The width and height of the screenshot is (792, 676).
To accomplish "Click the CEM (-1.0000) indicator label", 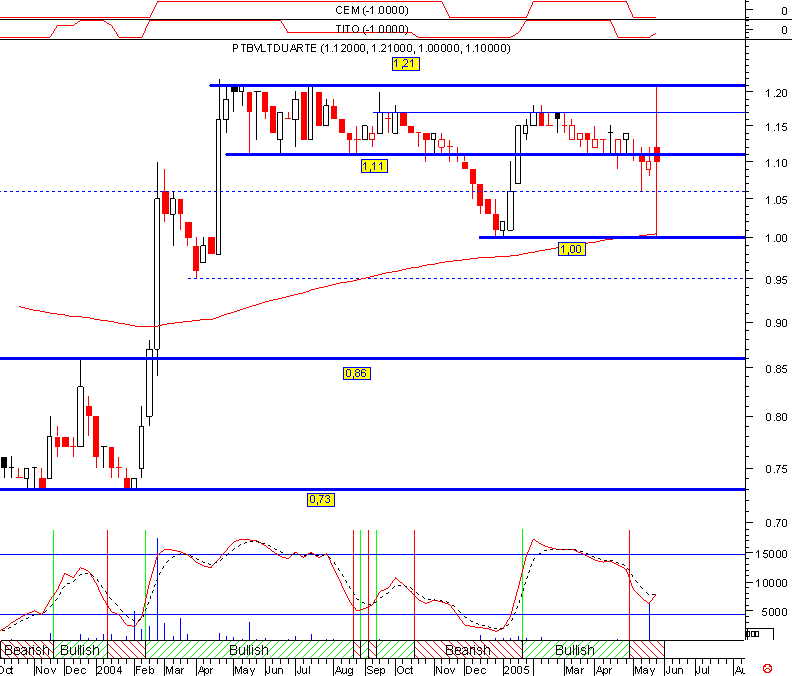I will tap(372, 10).
